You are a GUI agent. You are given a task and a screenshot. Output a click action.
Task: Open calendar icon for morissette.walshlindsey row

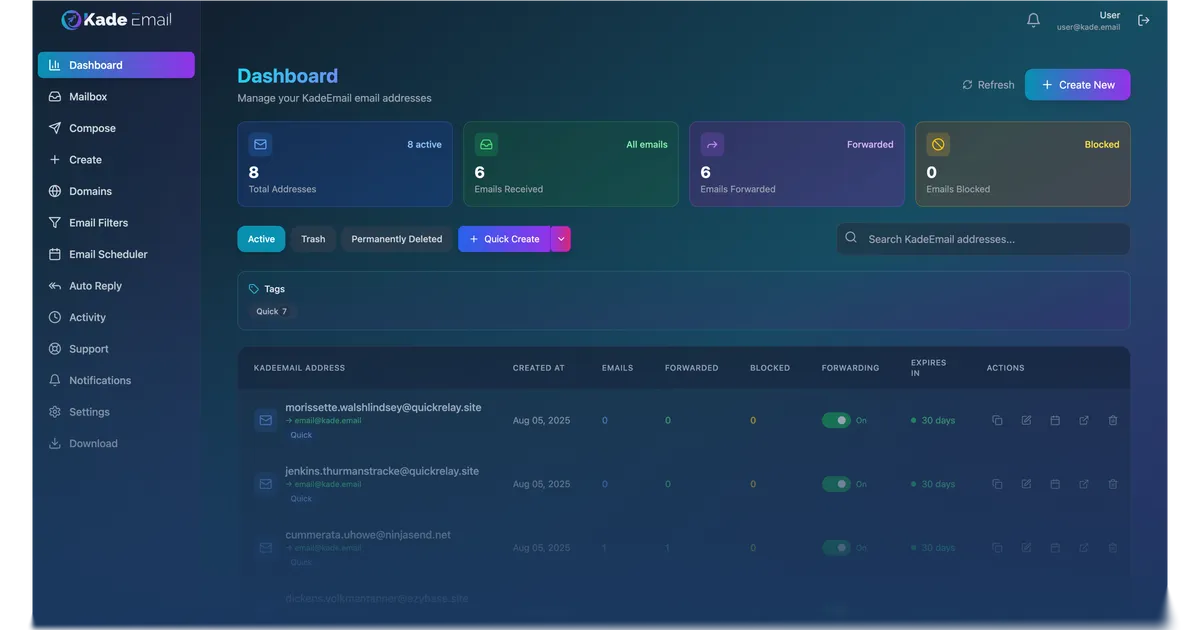pyautogui.click(x=1055, y=420)
